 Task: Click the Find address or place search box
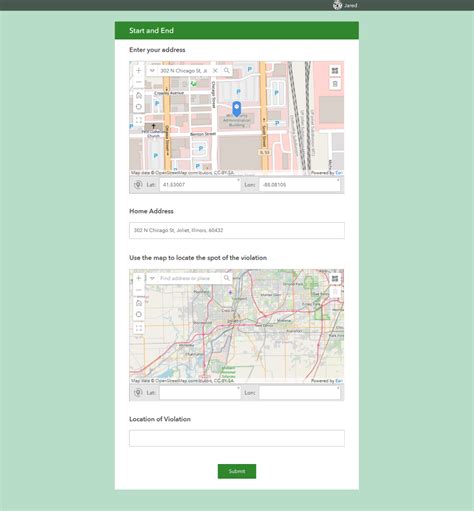click(x=189, y=278)
